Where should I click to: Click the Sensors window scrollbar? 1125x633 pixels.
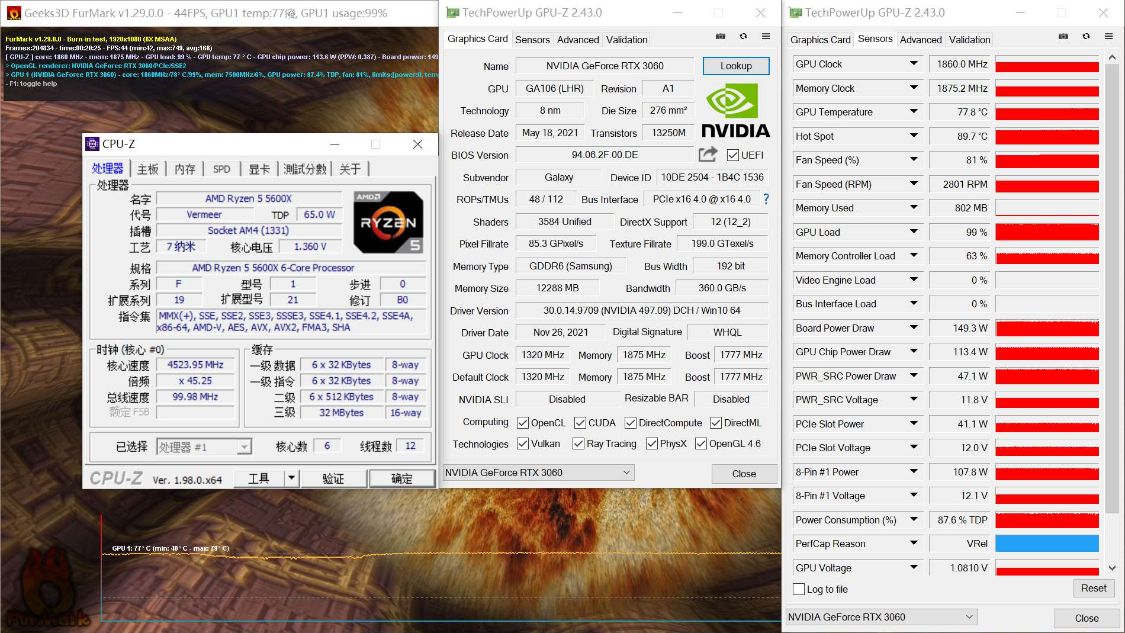coord(1111,300)
